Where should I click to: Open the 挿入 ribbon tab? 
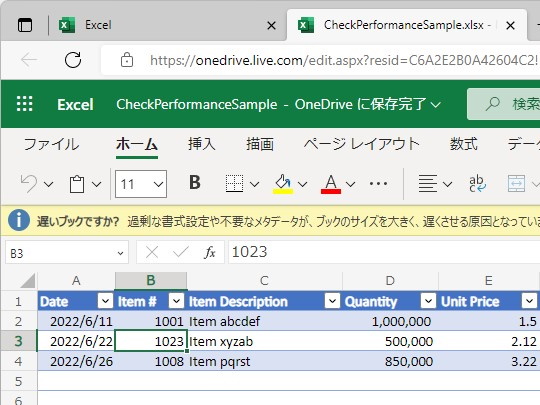(202, 144)
